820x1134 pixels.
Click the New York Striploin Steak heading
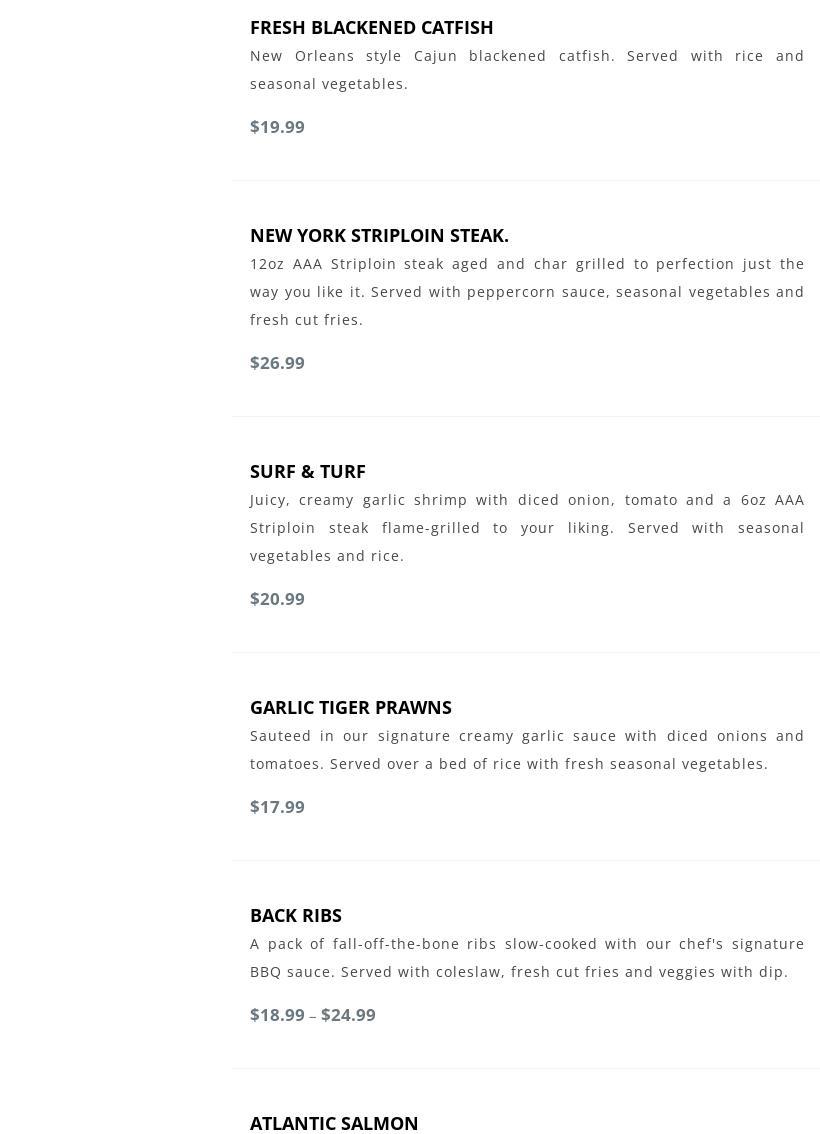click(x=379, y=235)
